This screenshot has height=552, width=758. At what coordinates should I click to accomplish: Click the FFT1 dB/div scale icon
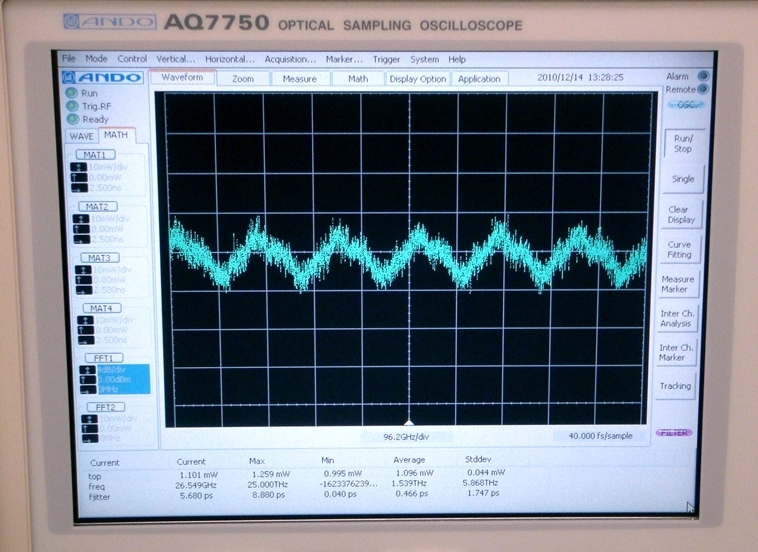tap(87, 370)
